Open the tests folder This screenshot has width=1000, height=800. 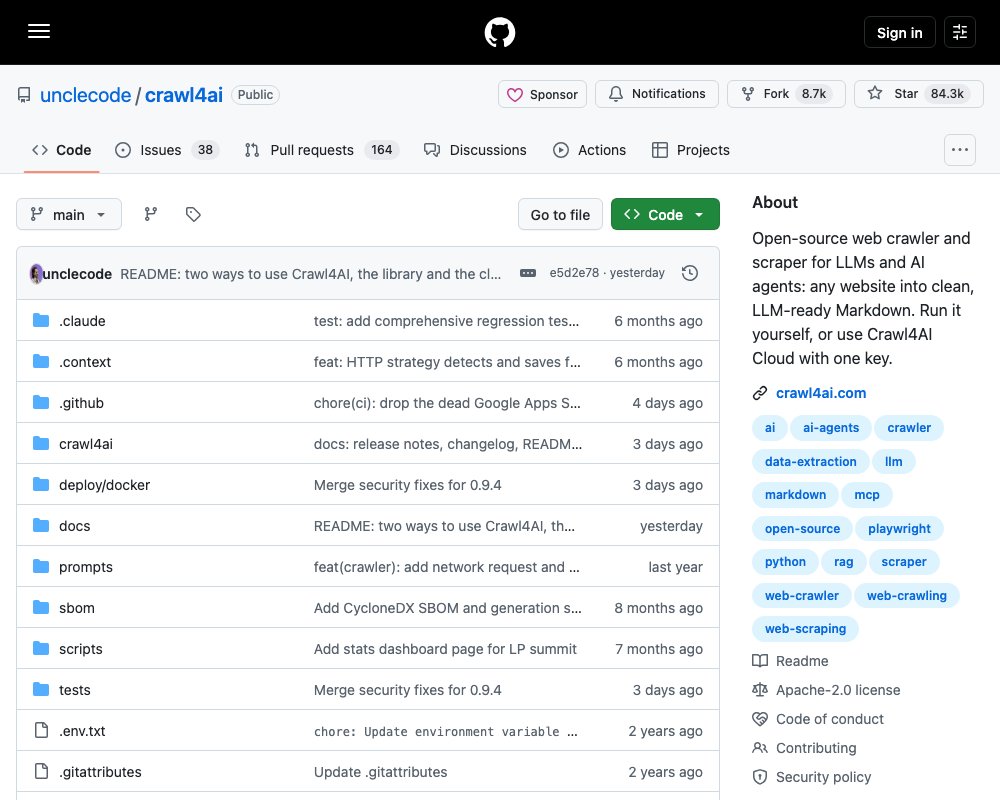[x=75, y=690]
